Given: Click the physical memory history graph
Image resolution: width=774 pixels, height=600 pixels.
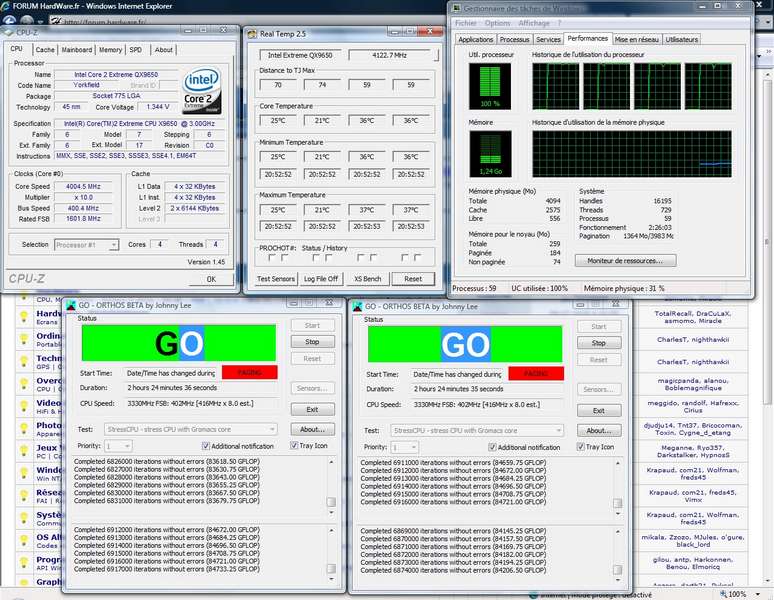Looking at the screenshot, I should point(632,153).
